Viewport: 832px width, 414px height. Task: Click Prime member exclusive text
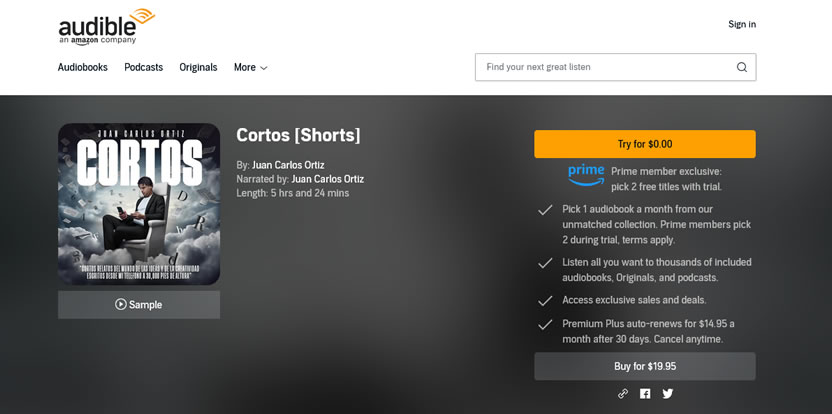(x=666, y=179)
